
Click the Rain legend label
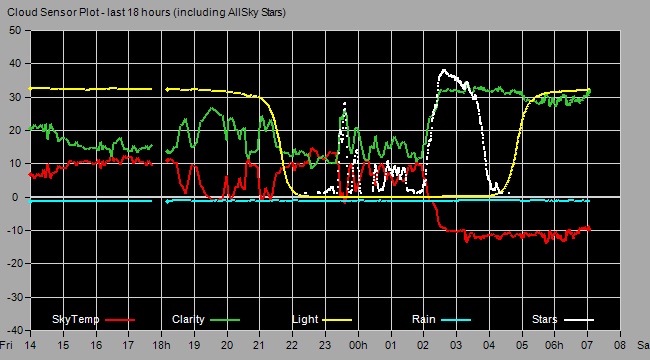tap(423, 319)
